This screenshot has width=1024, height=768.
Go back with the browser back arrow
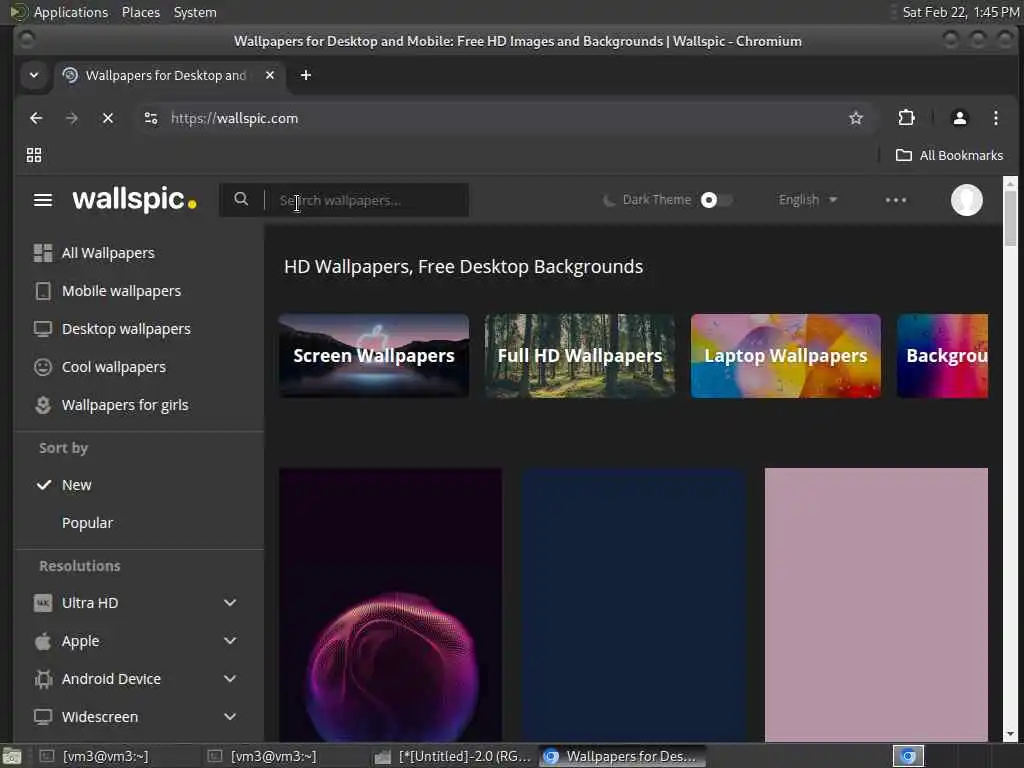coord(36,118)
